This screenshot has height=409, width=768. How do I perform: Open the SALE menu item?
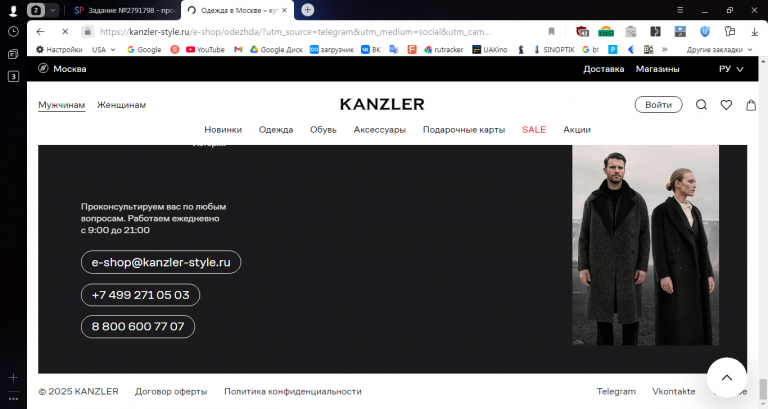(x=534, y=130)
